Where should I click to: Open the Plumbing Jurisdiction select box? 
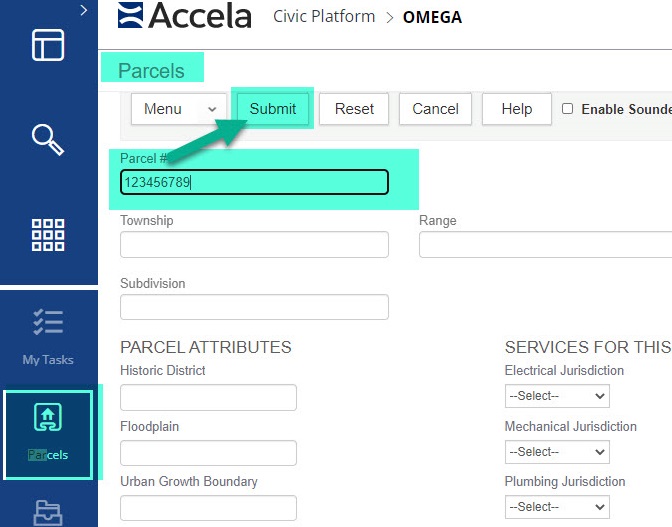[556, 507]
